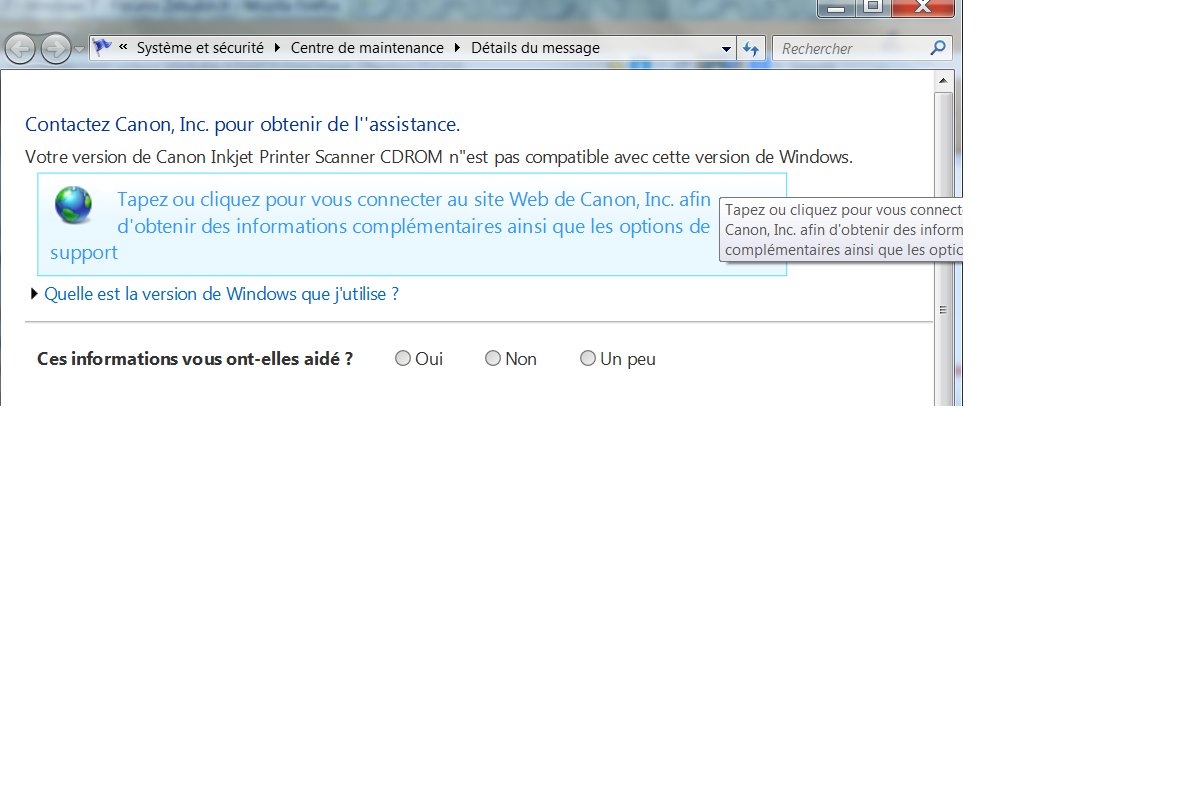The image size is (1200, 800).
Task: Click the 'Votre version de Canon Inkjet' message text
Action: [x=439, y=157]
